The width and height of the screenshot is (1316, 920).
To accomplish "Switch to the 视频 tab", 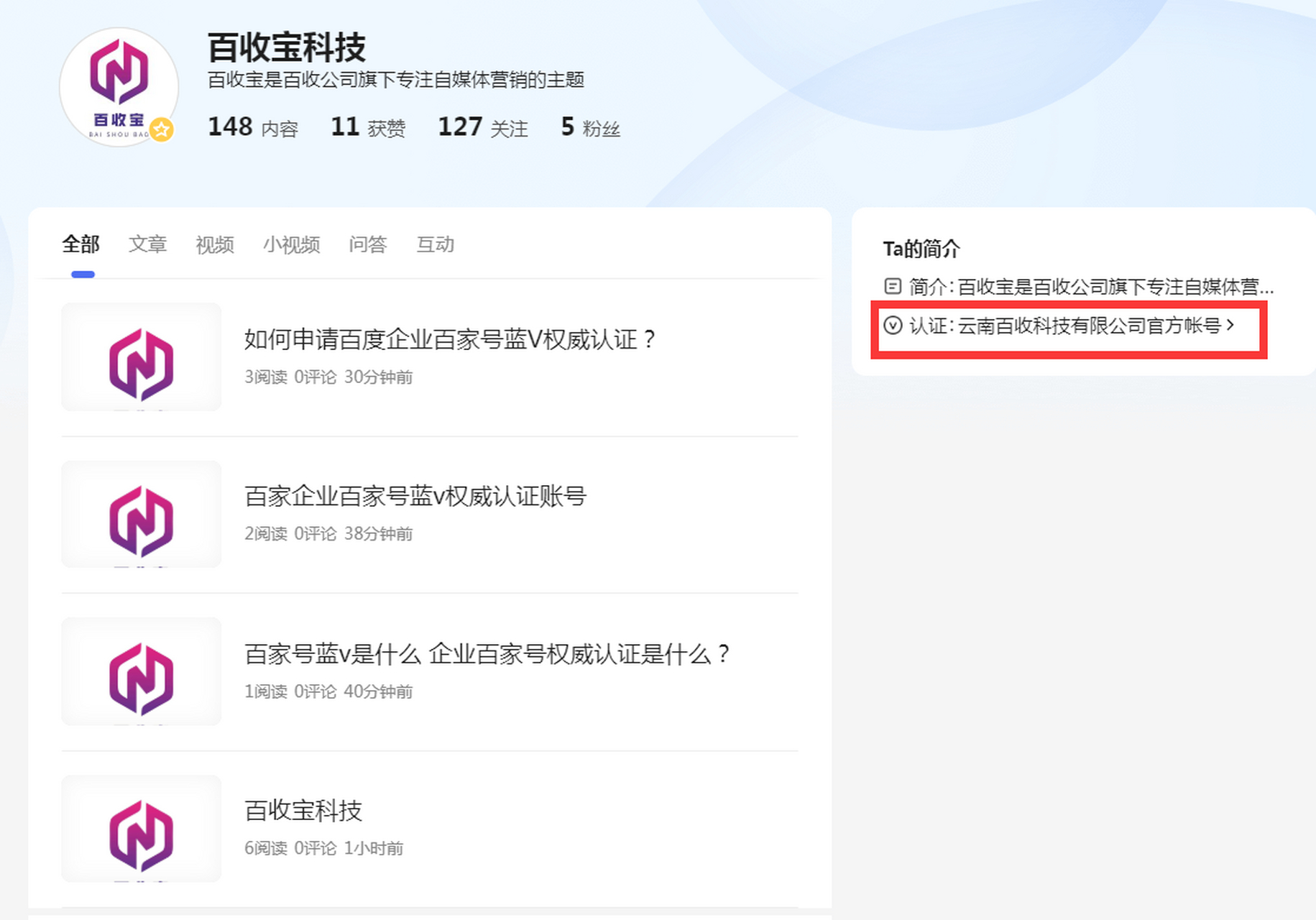I will tap(215, 244).
